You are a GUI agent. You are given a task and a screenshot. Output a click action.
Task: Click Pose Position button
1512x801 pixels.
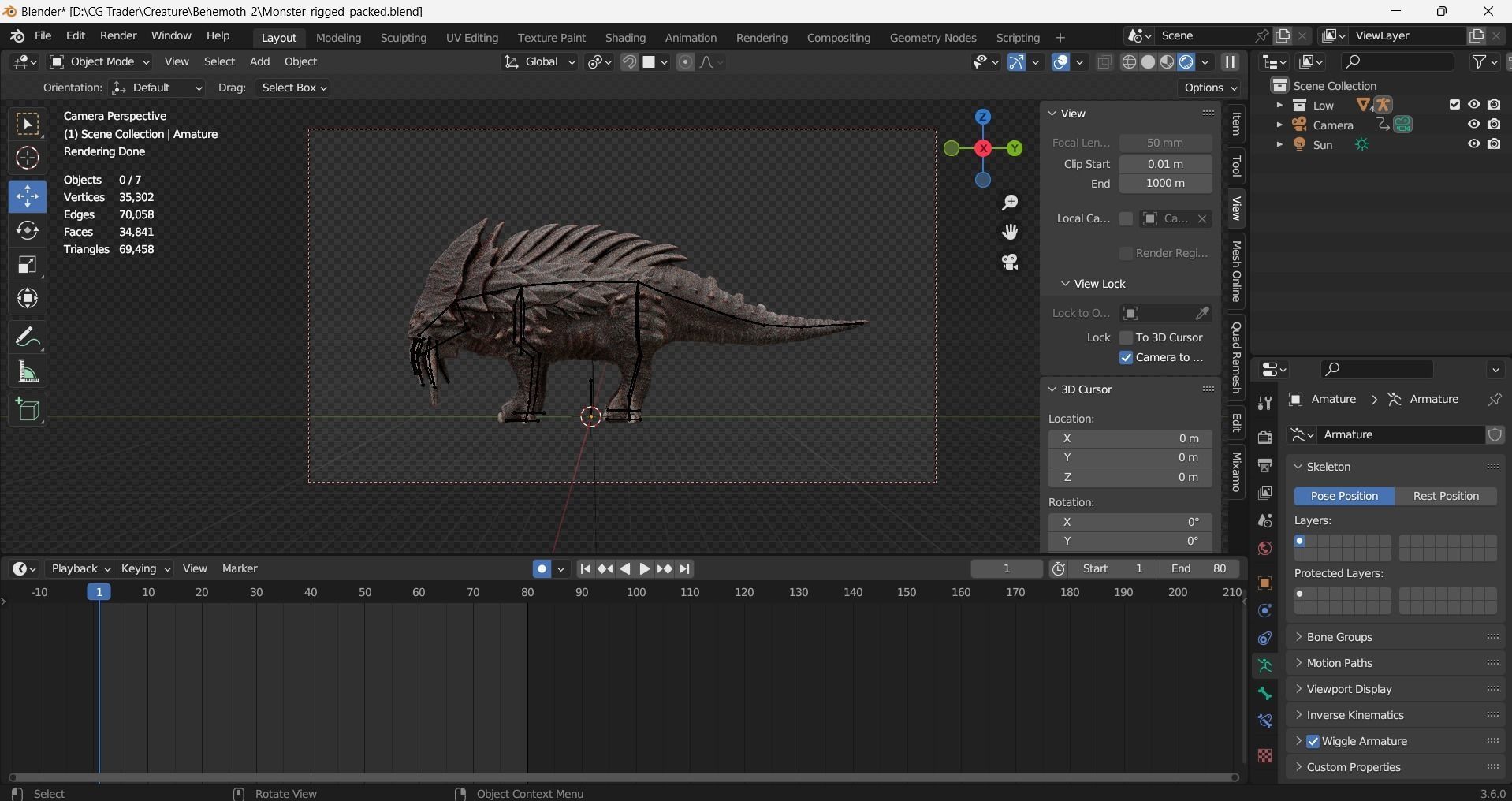coord(1344,496)
